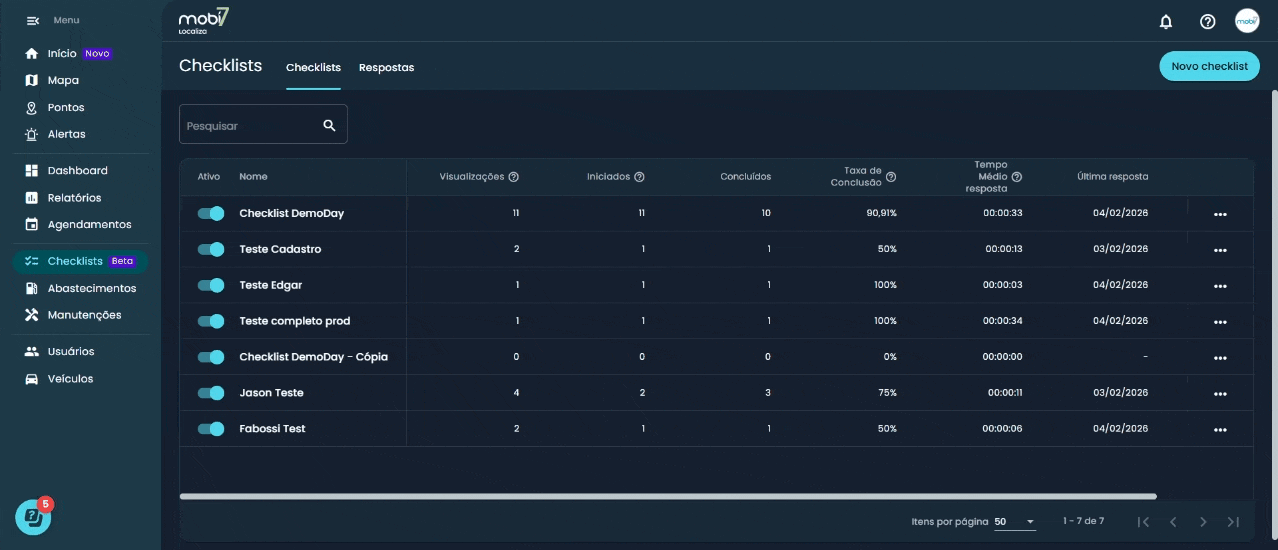
Task: Click the Novo checklist button
Action: pyautogui.click(x=1209, y=66)
